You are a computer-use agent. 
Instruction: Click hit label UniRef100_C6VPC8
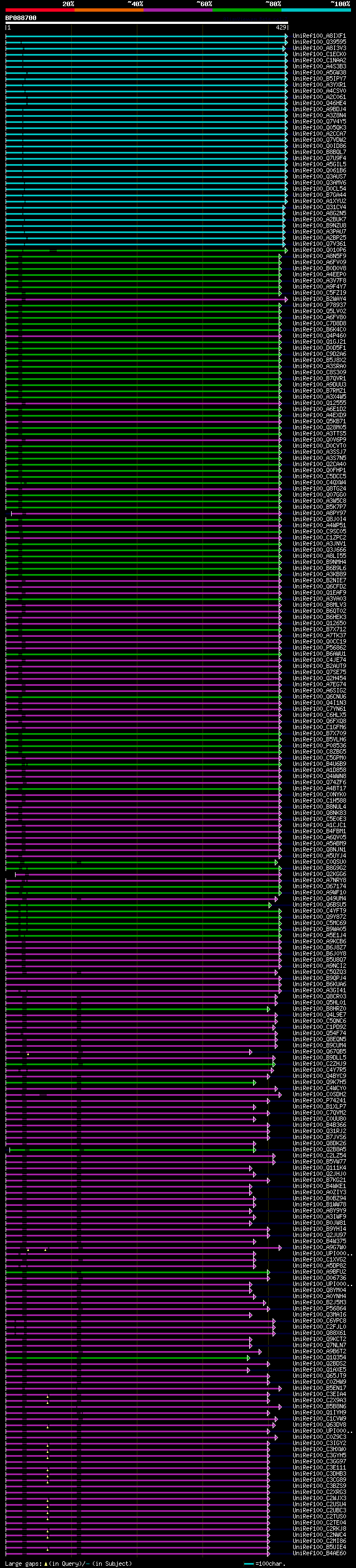[x=319, y=1320]
